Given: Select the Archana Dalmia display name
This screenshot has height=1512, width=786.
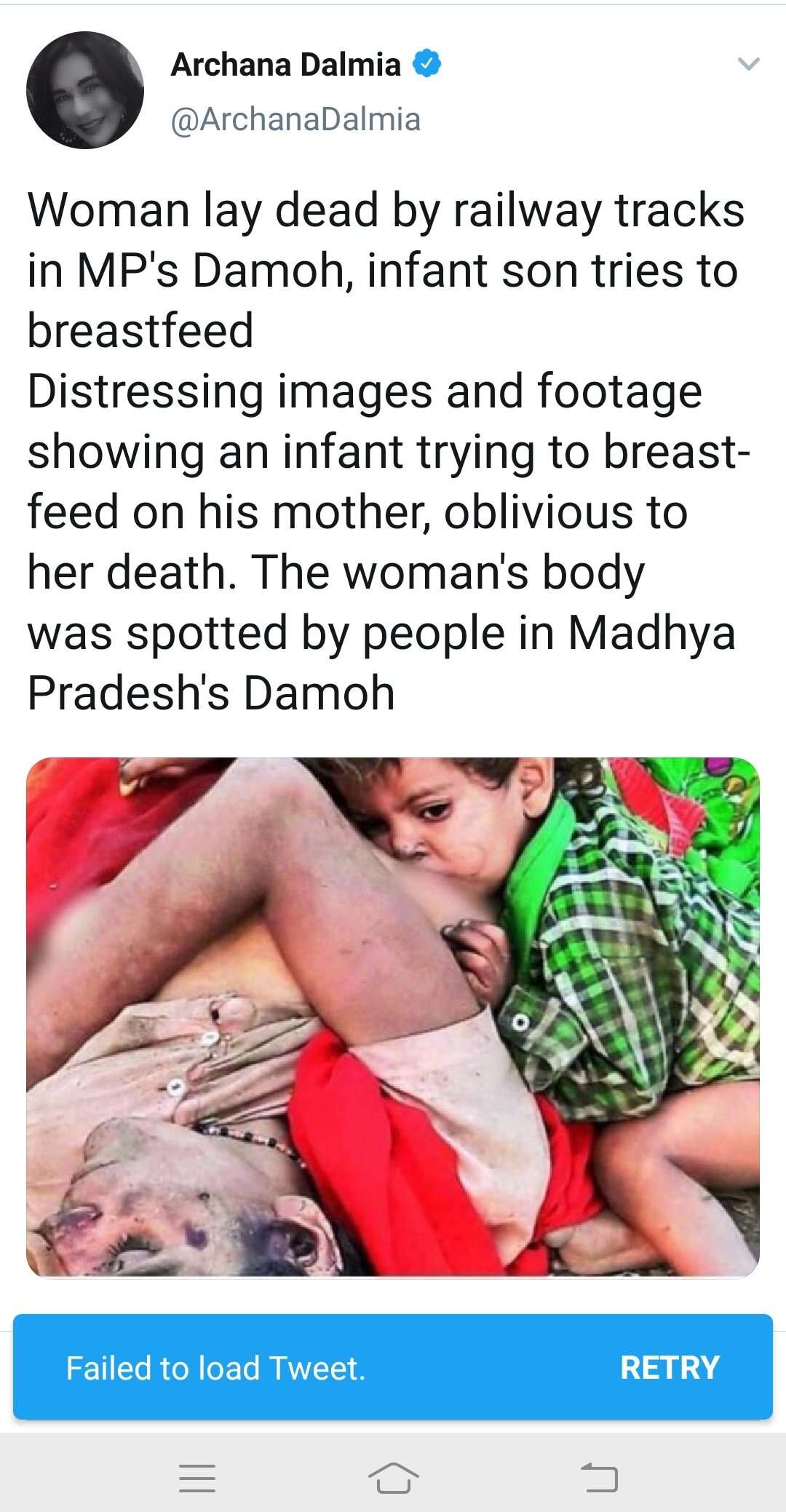Looking at the screenshot, I should (286, 65).
